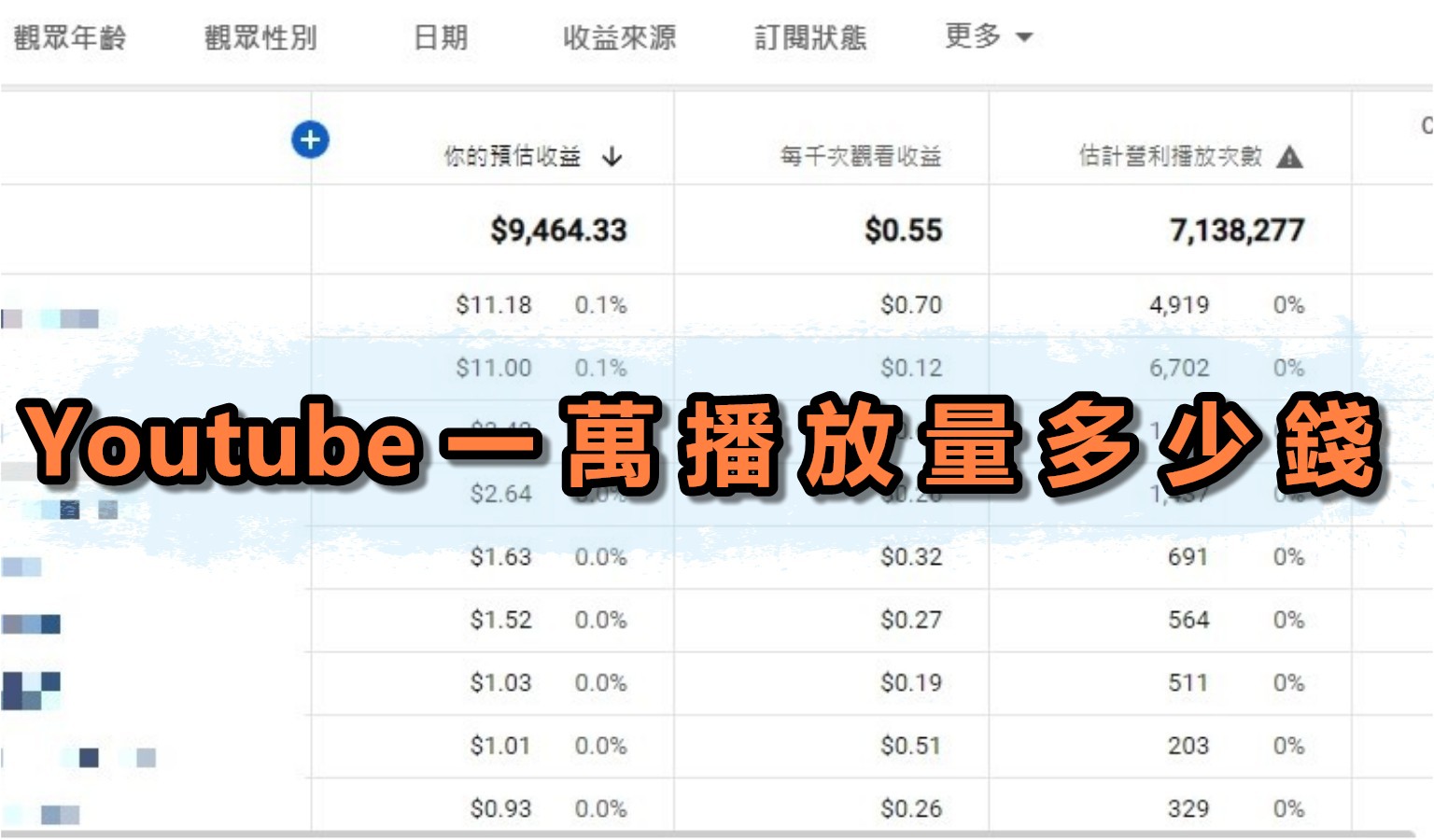1434x840 pixels.
Task: Click the 估計營利播放次數 column header
Action: point(1171,156)
